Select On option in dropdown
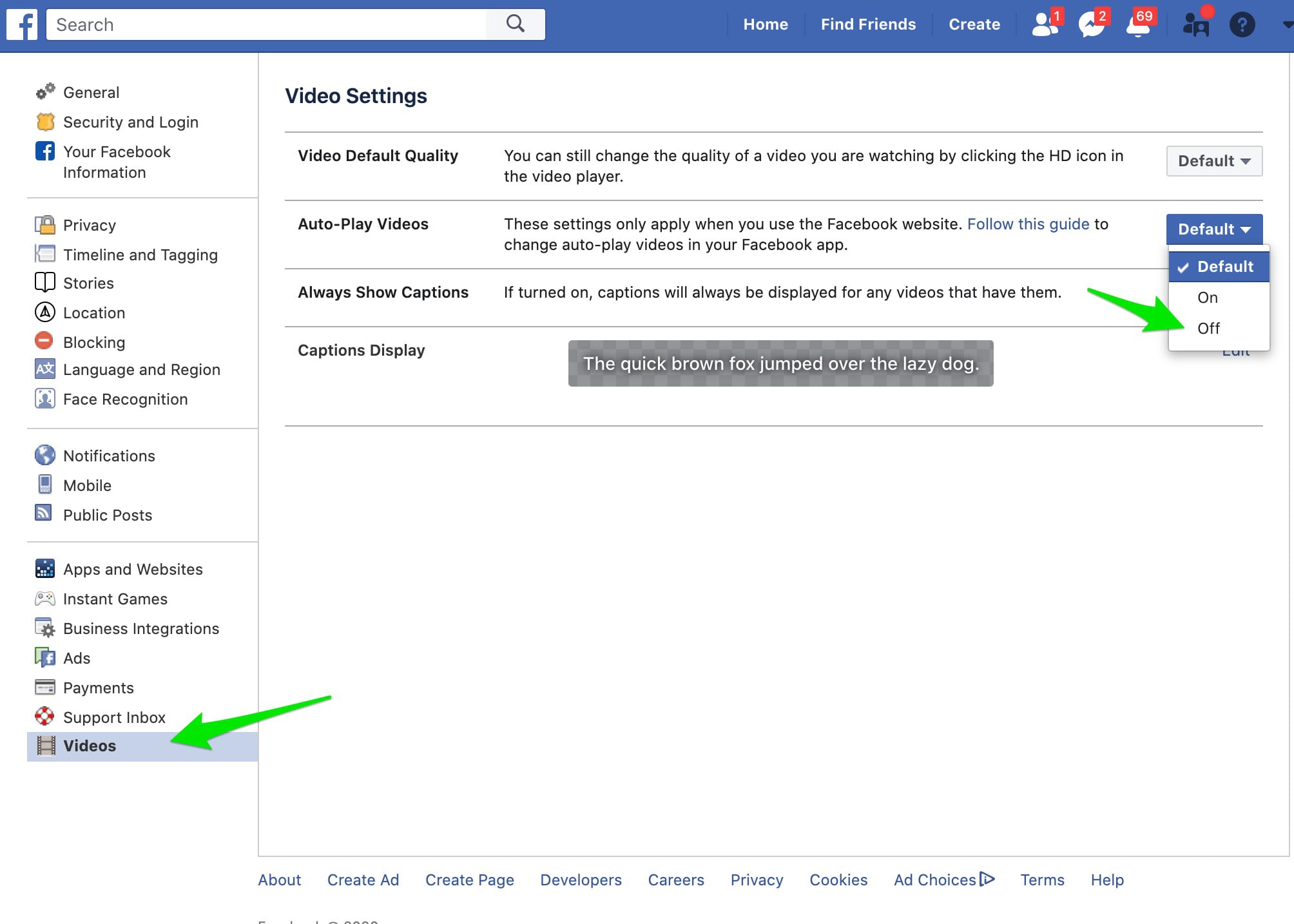 pyautogui.click(x=1207, y=298)
